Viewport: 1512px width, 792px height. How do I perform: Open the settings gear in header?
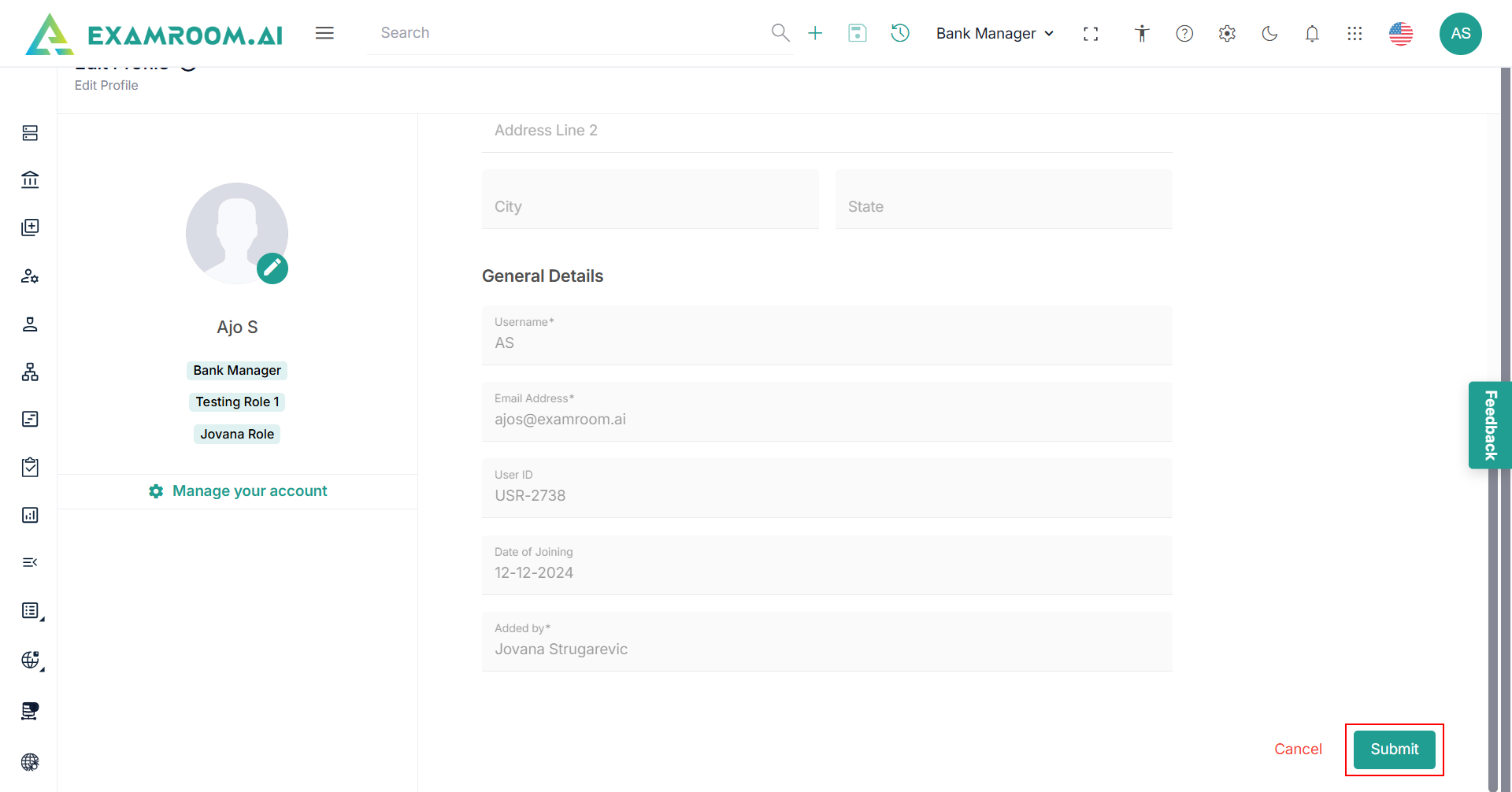click(x=1227, y=33)
